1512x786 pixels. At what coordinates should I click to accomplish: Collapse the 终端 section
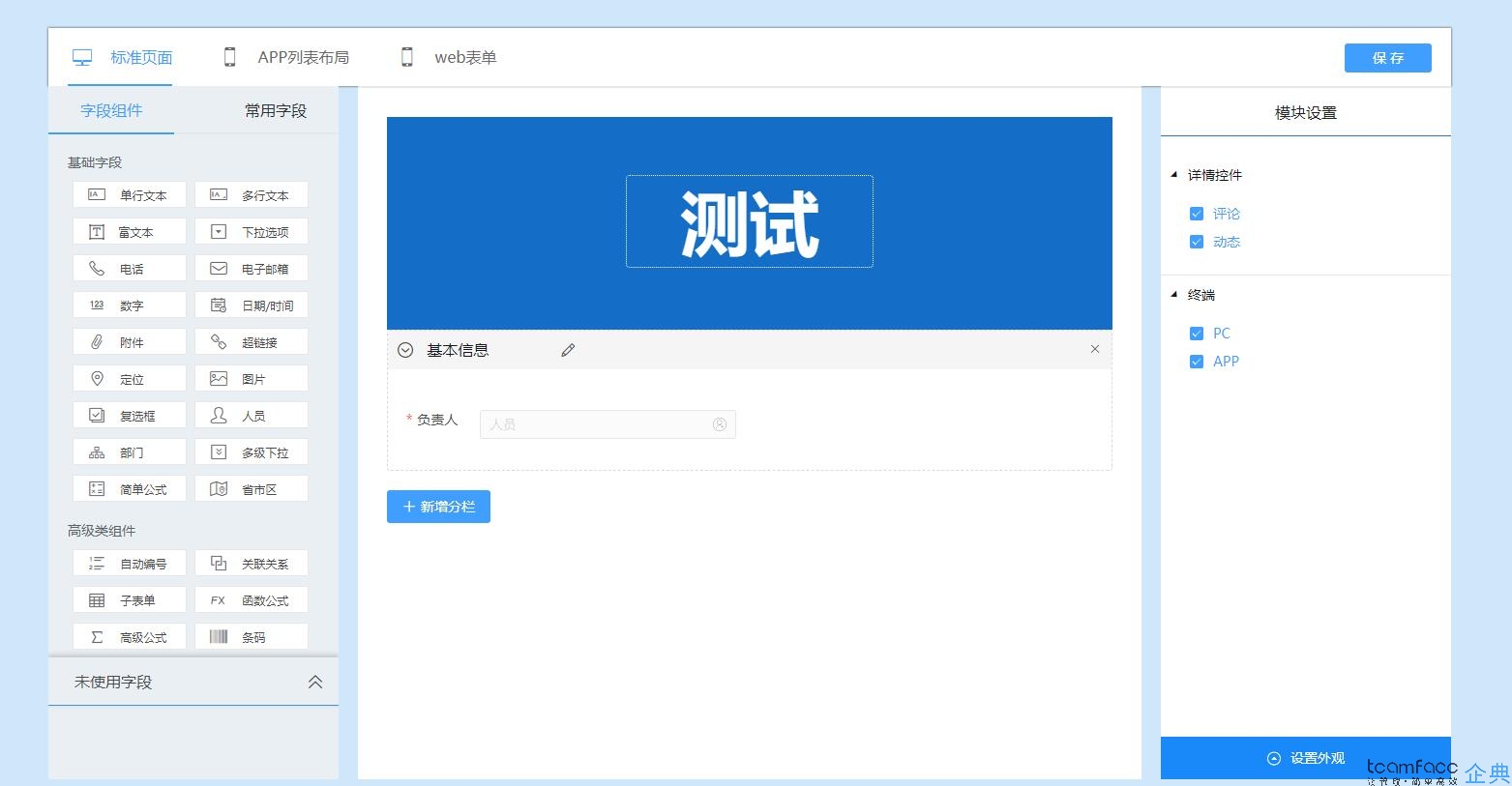1173,295
